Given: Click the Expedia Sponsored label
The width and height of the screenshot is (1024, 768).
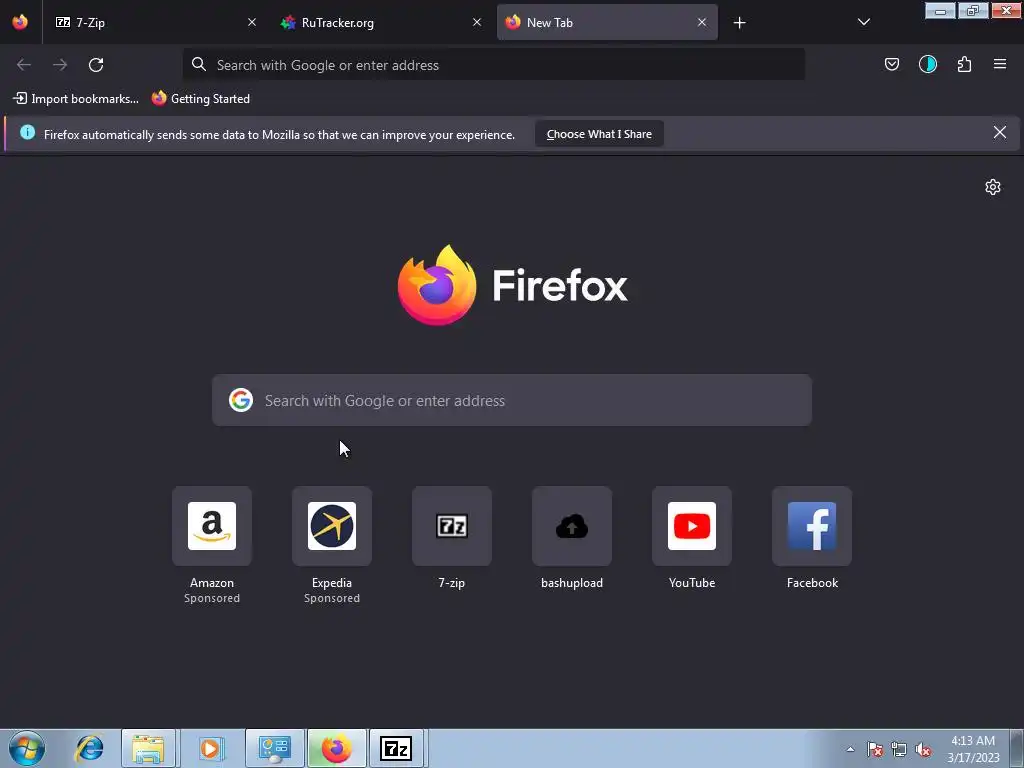Looking at the screenshot, I should click(x=332, y=598).
